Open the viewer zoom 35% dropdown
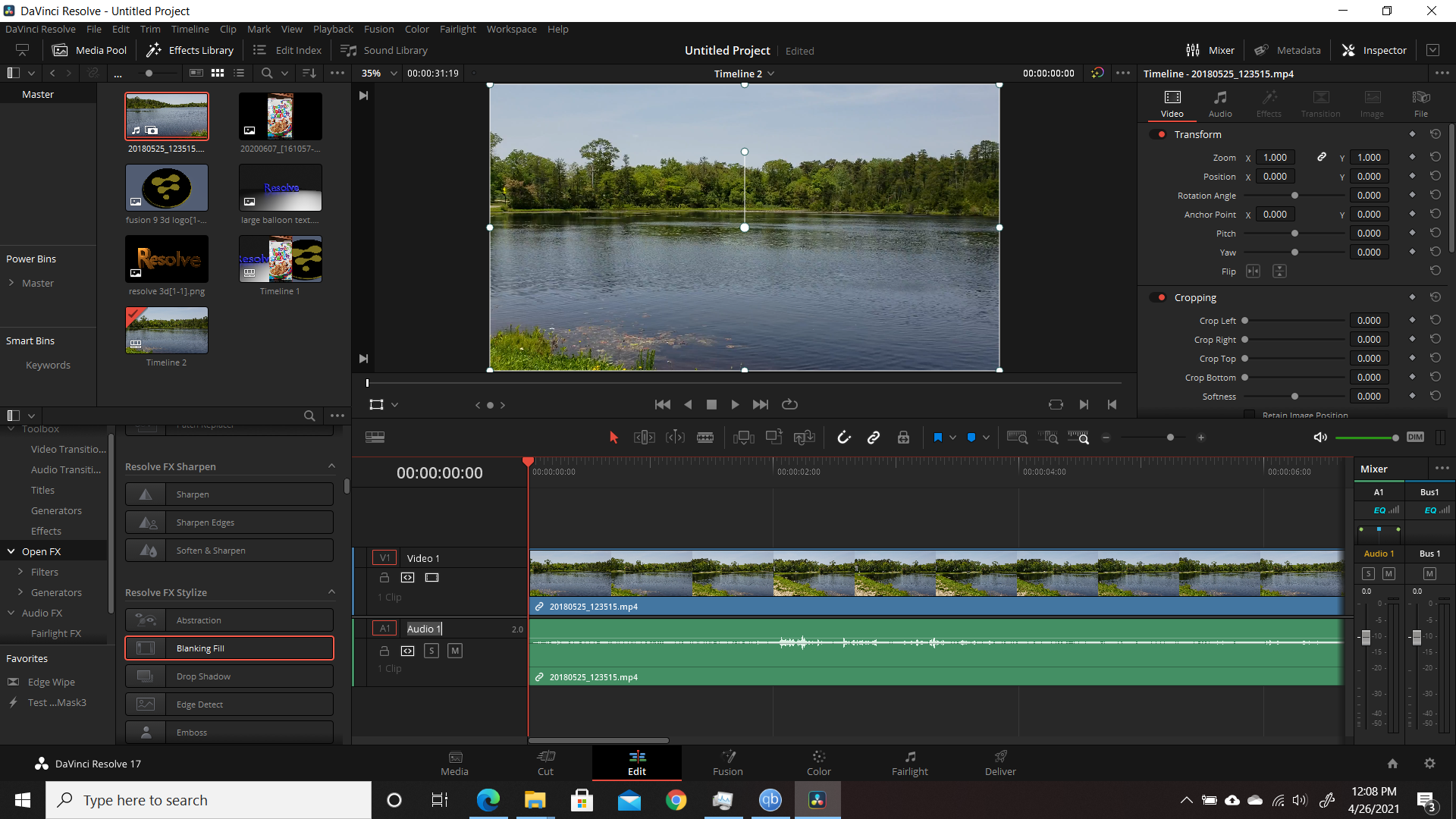The width and height of the screenshot is (1456, 819). [379, 74]
